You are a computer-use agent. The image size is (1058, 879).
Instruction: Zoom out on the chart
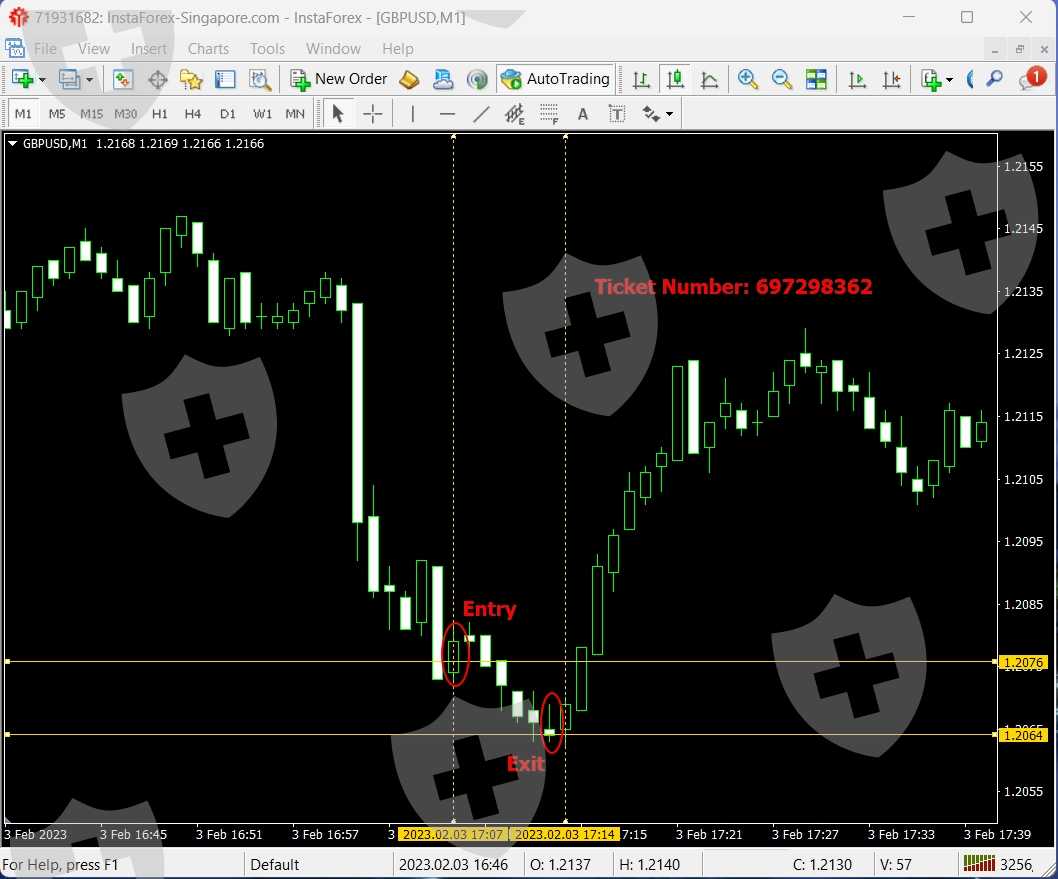[x=781, y=79]
